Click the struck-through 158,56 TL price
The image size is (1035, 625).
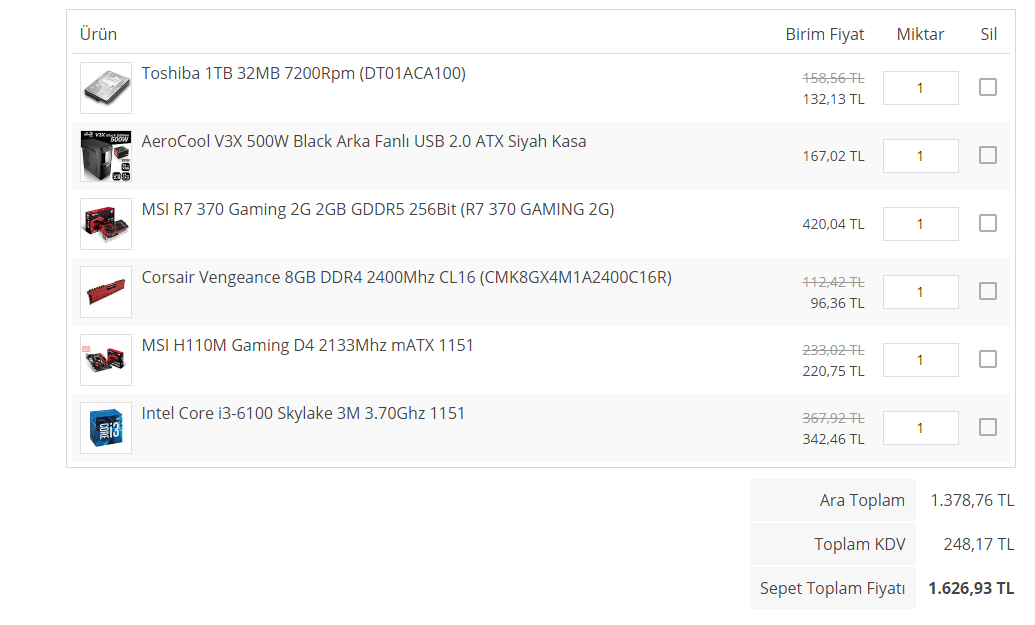(x=833, y=78)
